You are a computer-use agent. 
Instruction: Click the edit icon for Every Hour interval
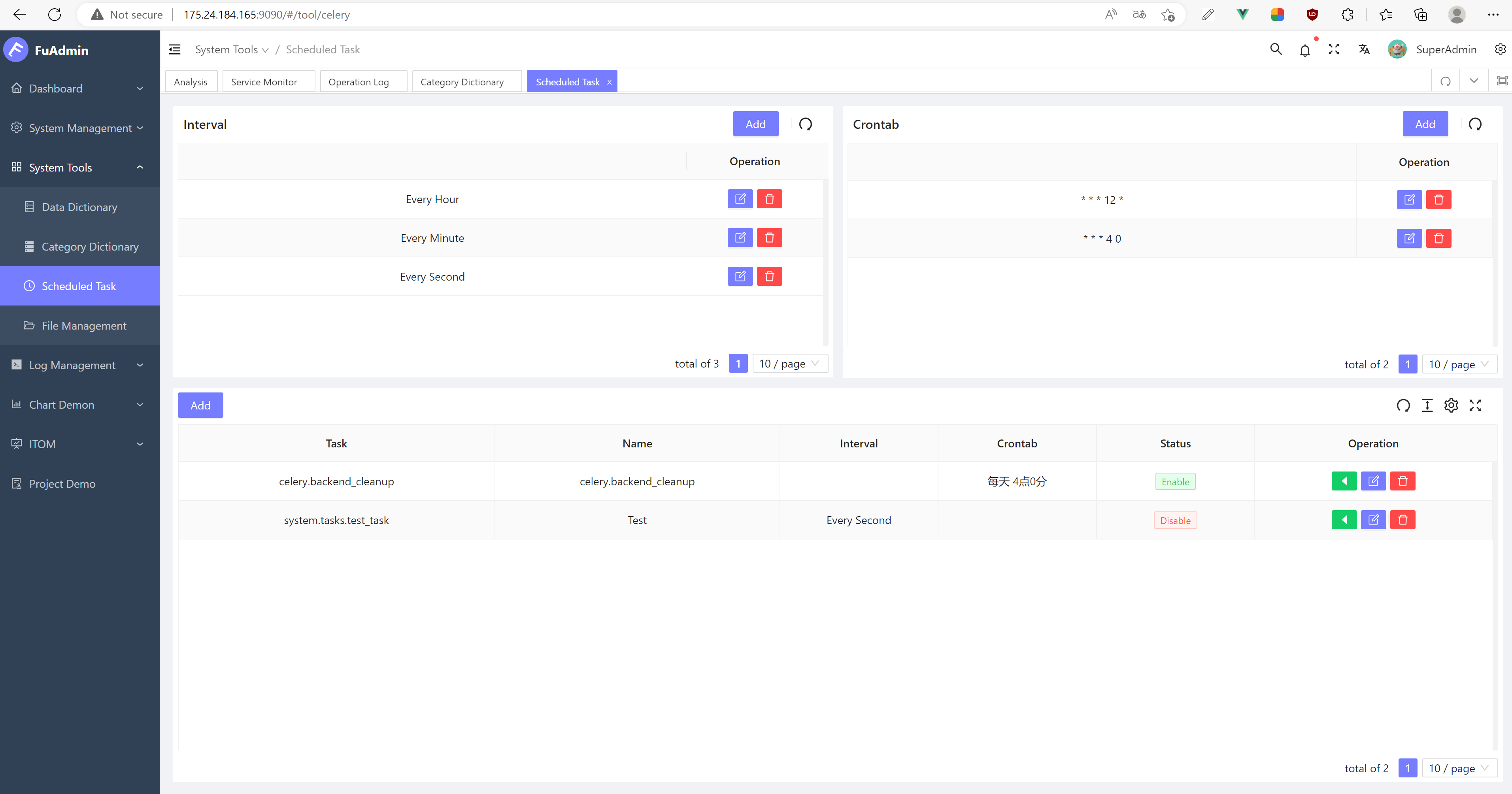coord(740,199)
